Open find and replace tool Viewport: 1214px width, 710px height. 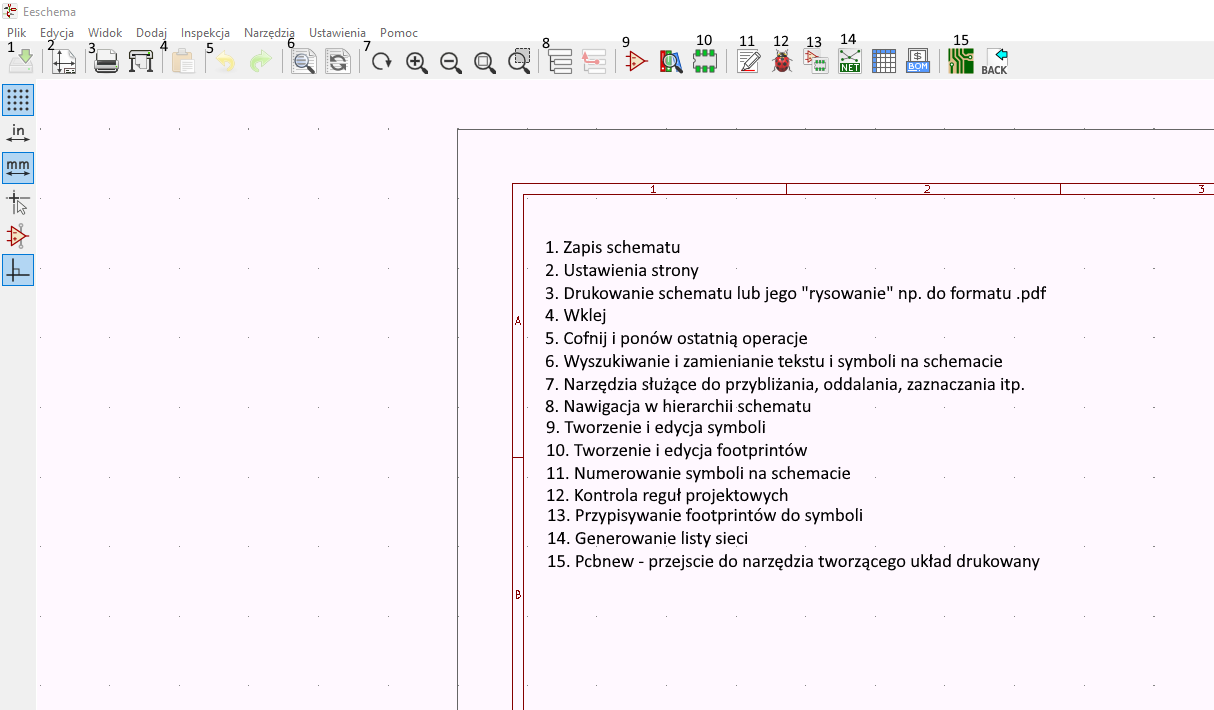click(337, 62)
